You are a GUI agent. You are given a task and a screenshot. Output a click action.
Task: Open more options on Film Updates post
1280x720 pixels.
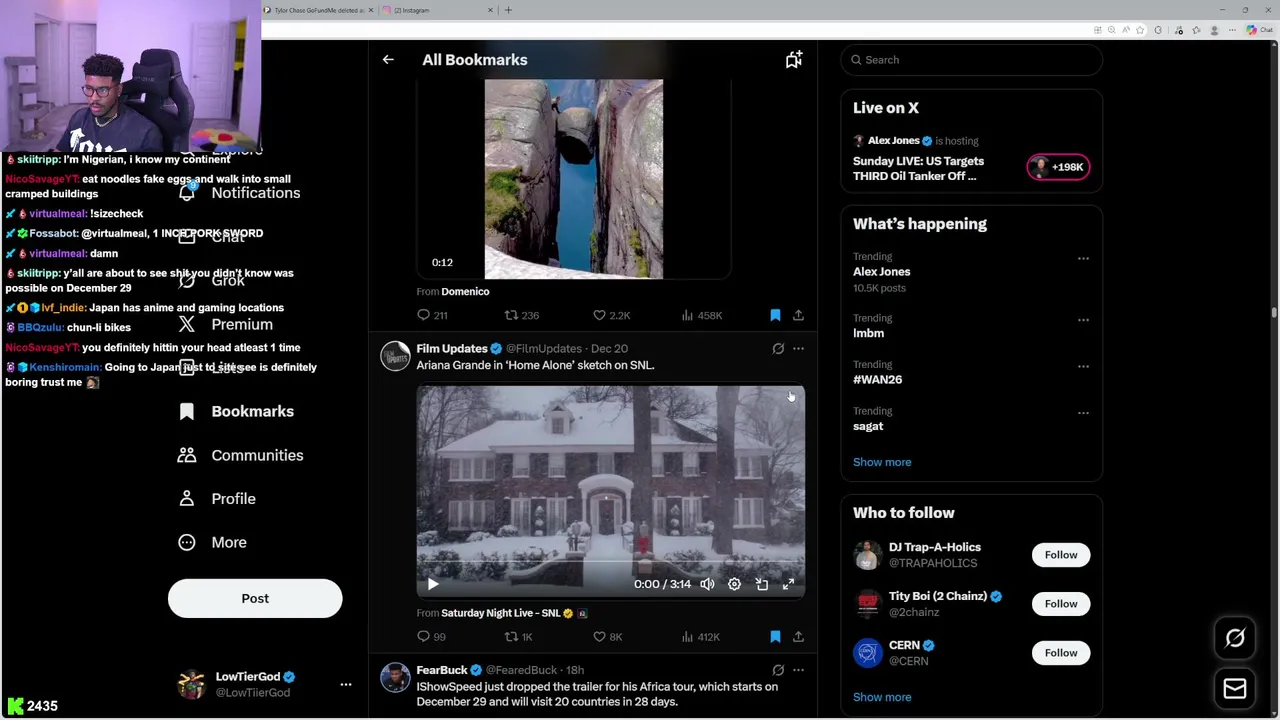[798, 349]
